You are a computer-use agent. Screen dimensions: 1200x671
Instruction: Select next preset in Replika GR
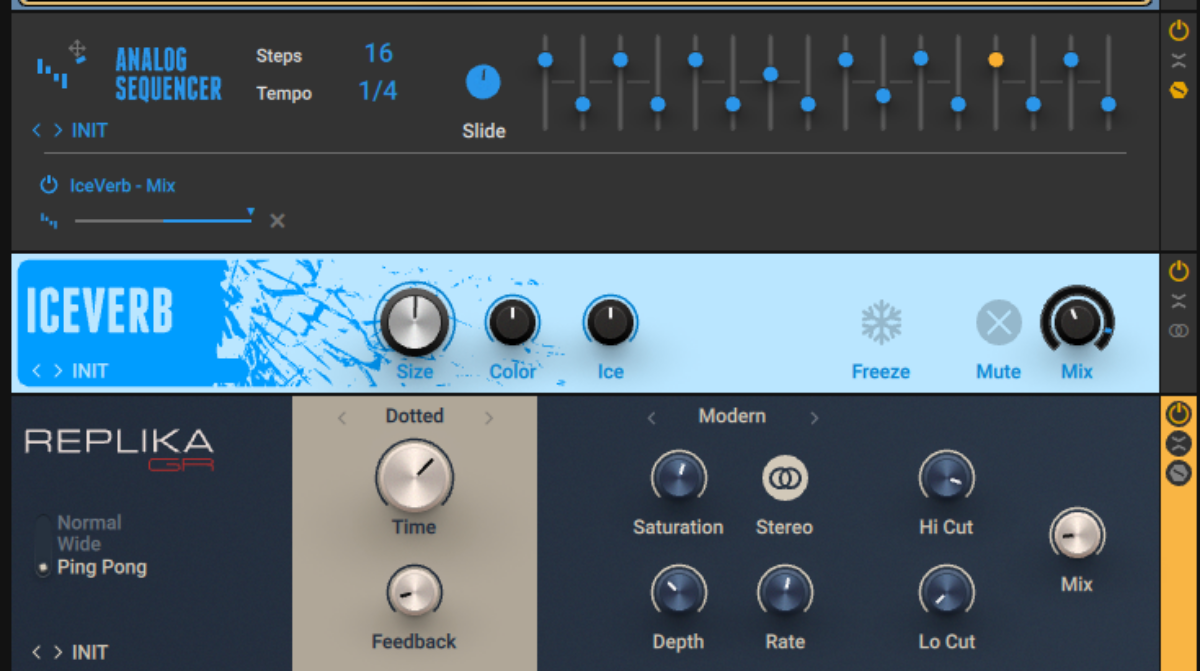[x=58, y=652]
